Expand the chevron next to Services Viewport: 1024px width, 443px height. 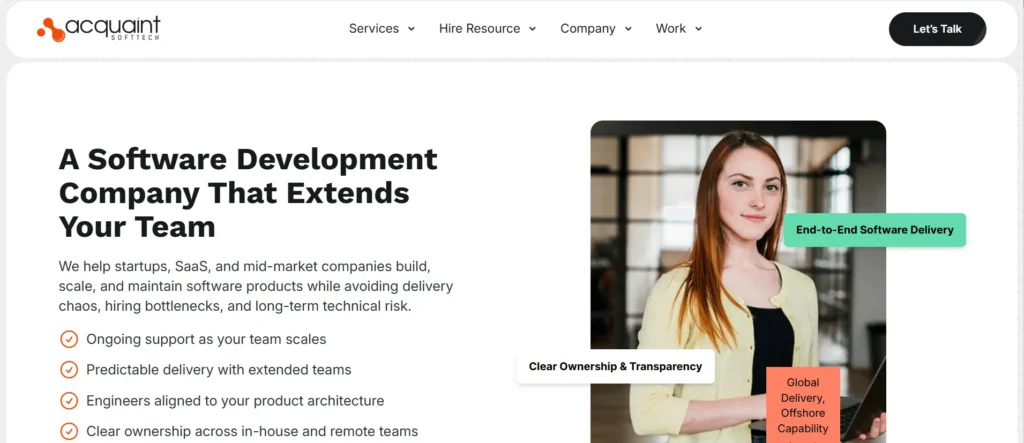click(411, 29)
